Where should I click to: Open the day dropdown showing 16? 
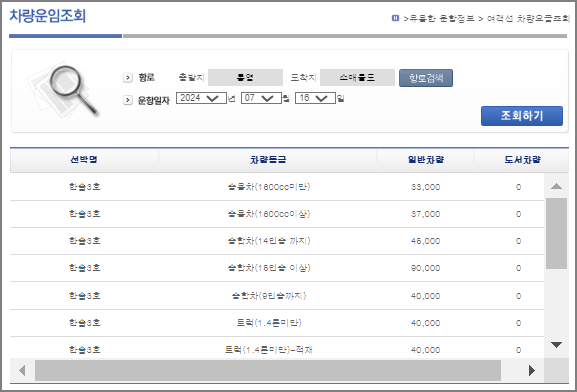(315, 98)
